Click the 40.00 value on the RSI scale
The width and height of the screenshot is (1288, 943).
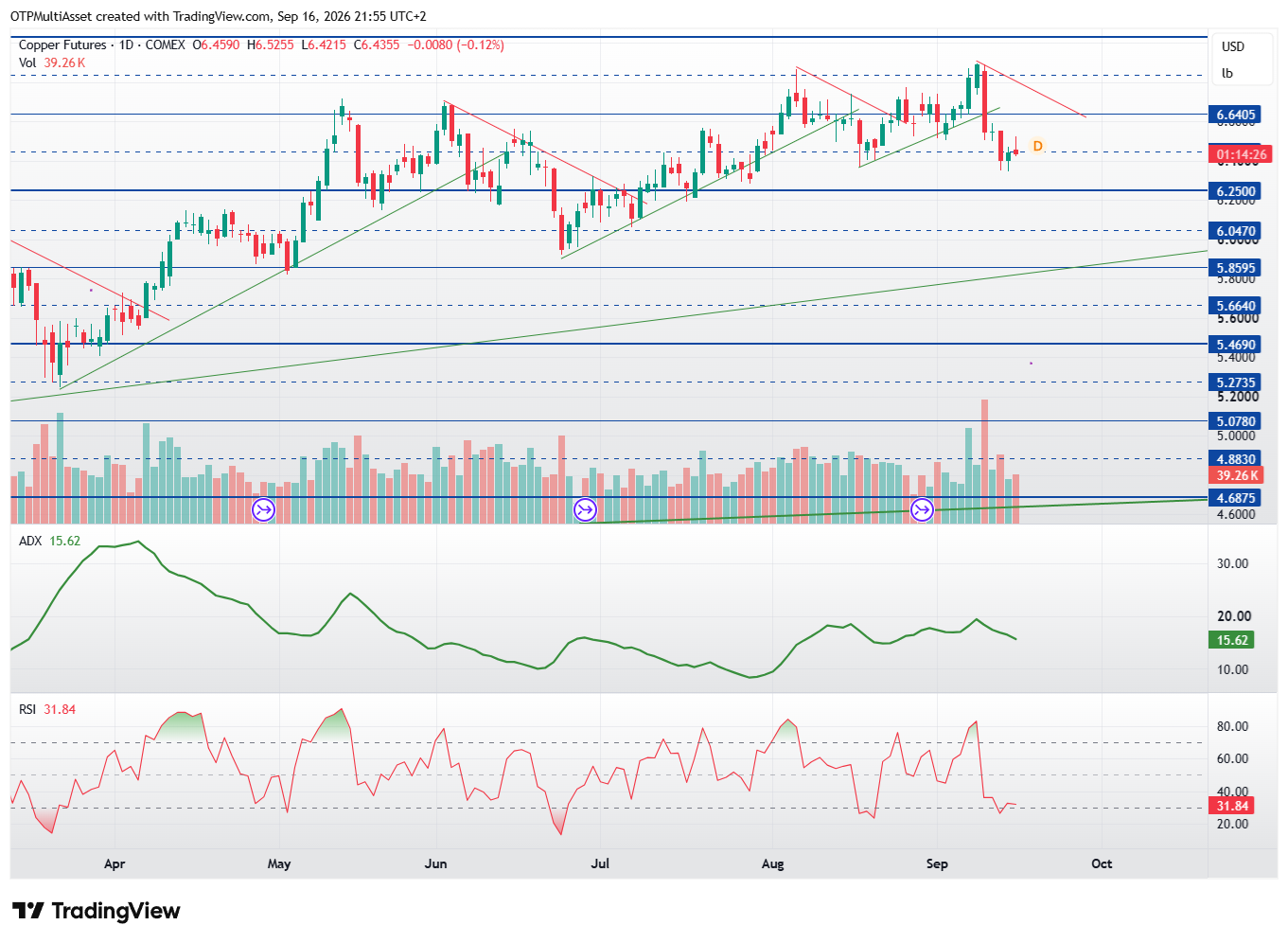tap(1232, 792)
